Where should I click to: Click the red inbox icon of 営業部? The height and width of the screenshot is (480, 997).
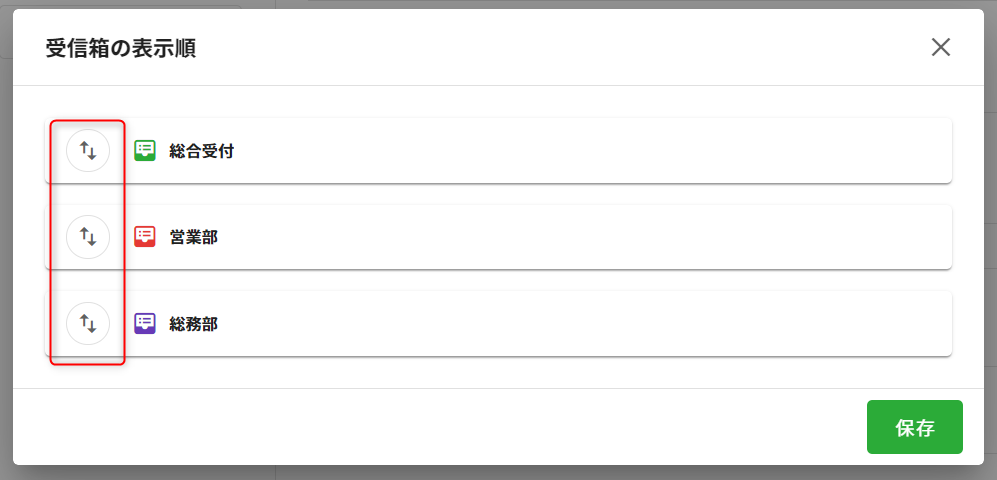pos(145,237)
